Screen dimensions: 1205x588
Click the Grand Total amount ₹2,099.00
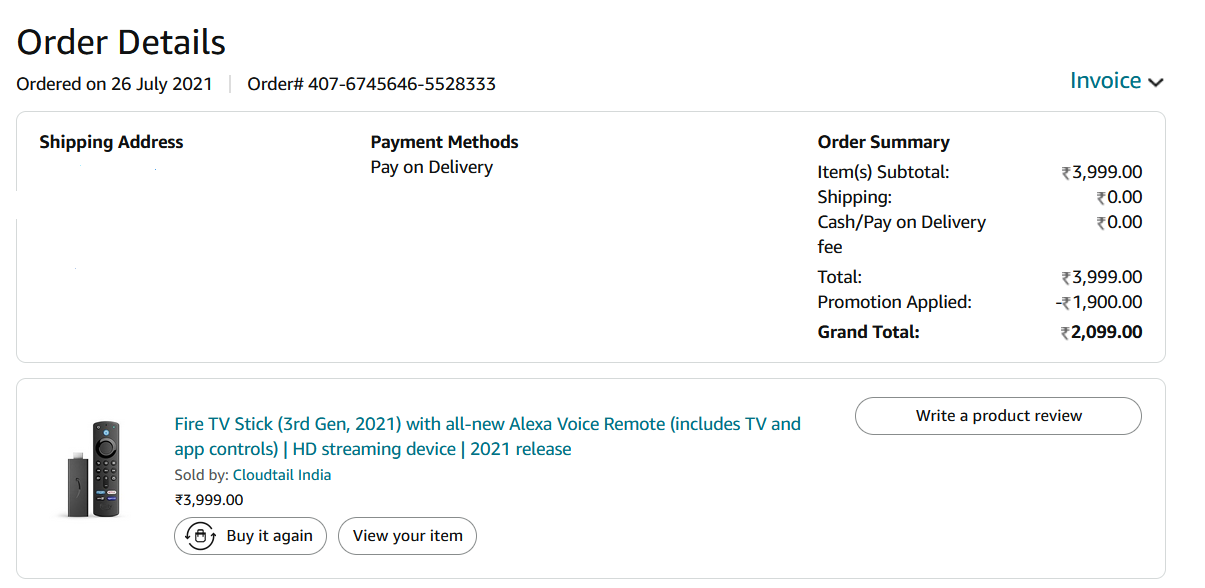tap(1102, 332)
